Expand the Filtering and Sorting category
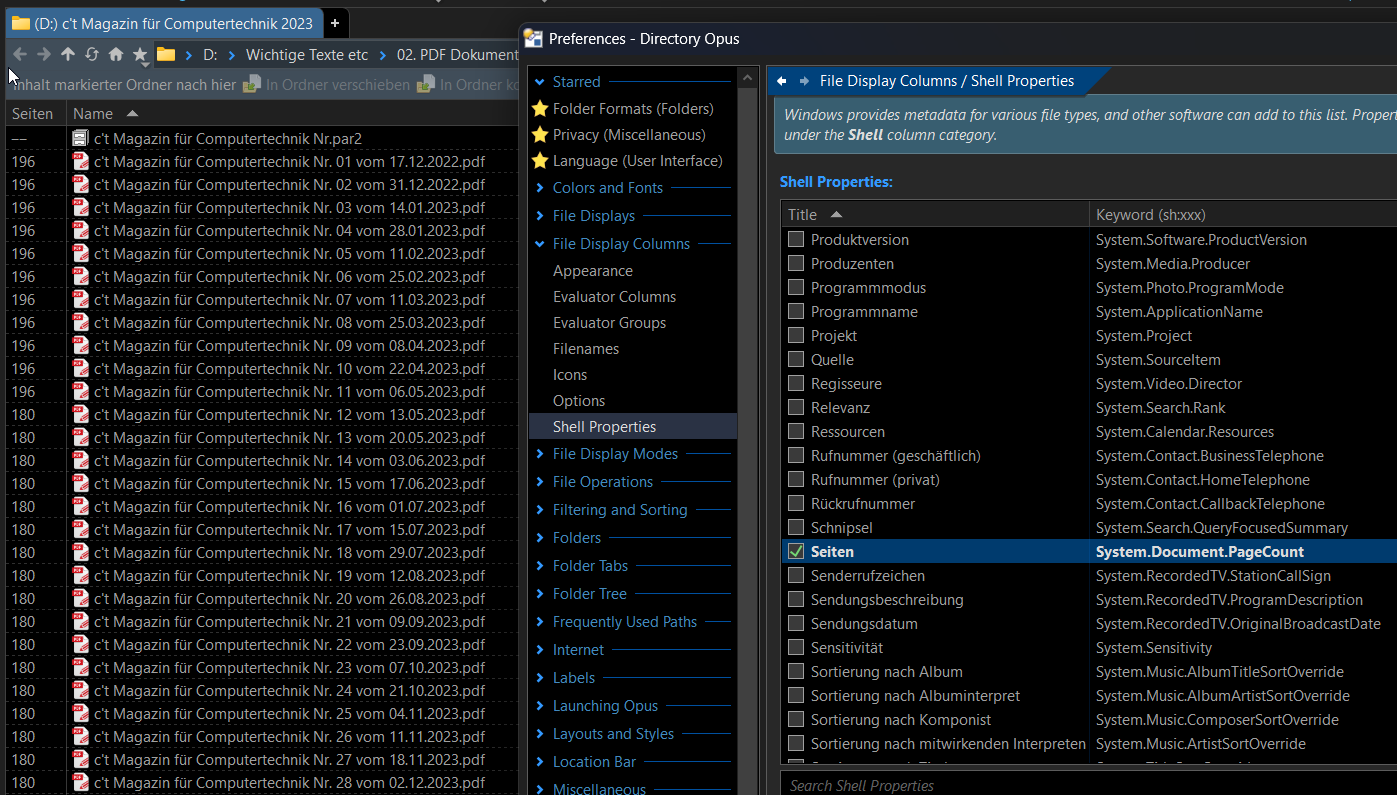This screenshot has width=1397, height=795. [540, 510]
